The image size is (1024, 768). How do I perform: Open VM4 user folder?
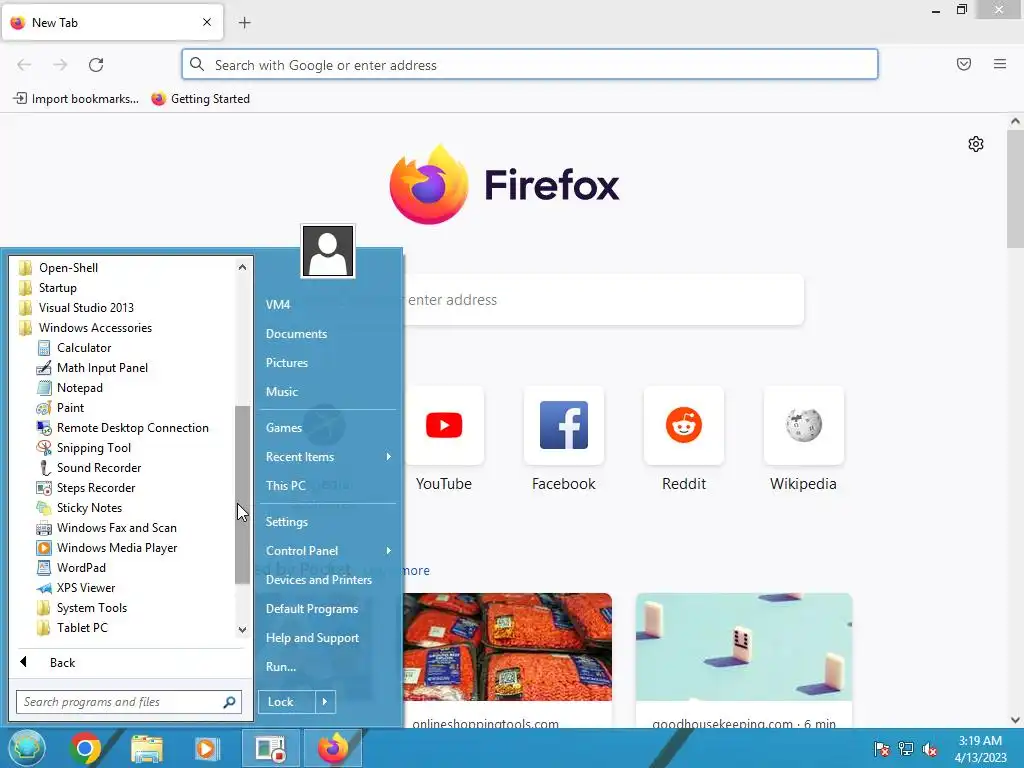(x=278, y=304)
